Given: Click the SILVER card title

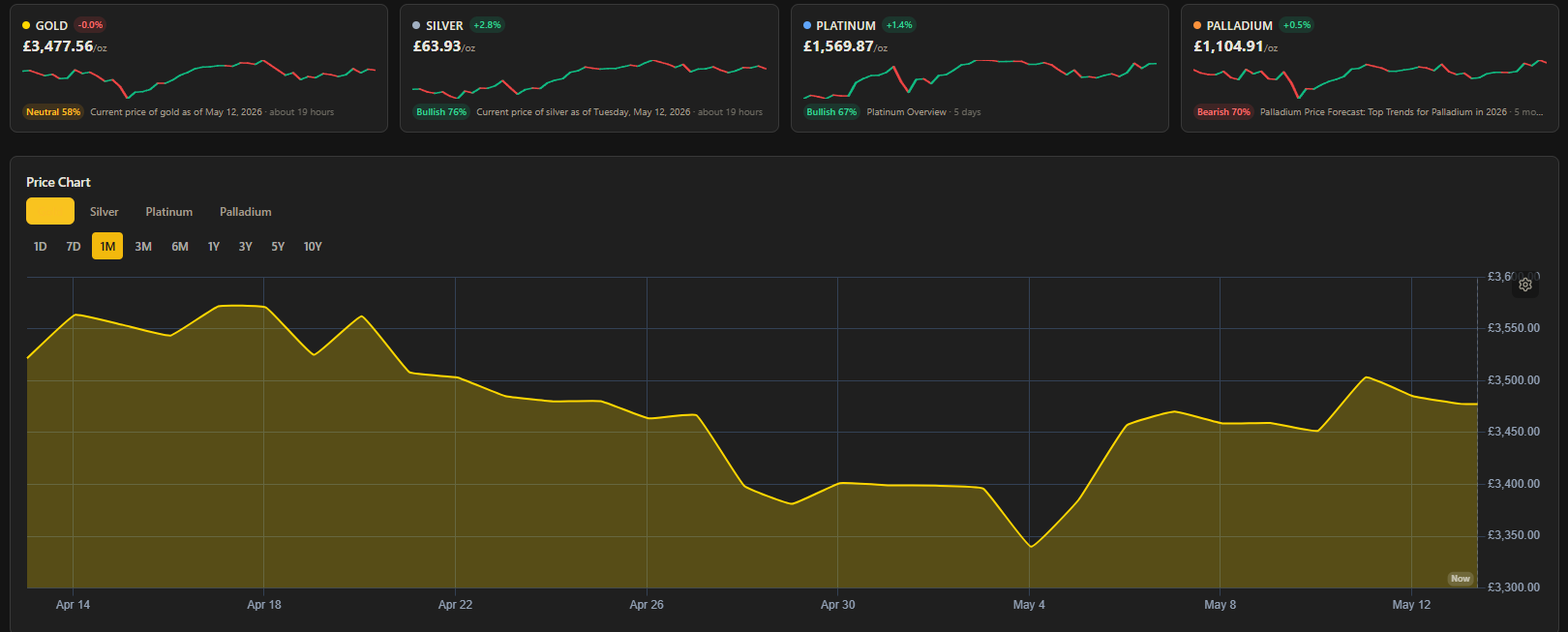Looking at the screenshot, I should click(x=444, y=26).
